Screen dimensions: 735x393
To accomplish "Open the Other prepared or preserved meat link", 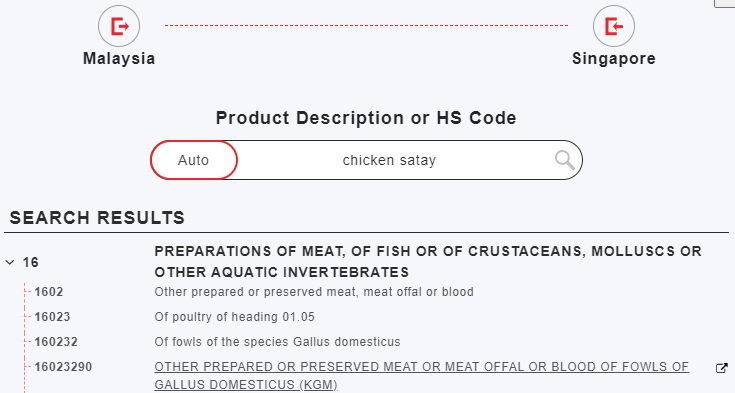I will pyautogui.click(x=421, y=376).
